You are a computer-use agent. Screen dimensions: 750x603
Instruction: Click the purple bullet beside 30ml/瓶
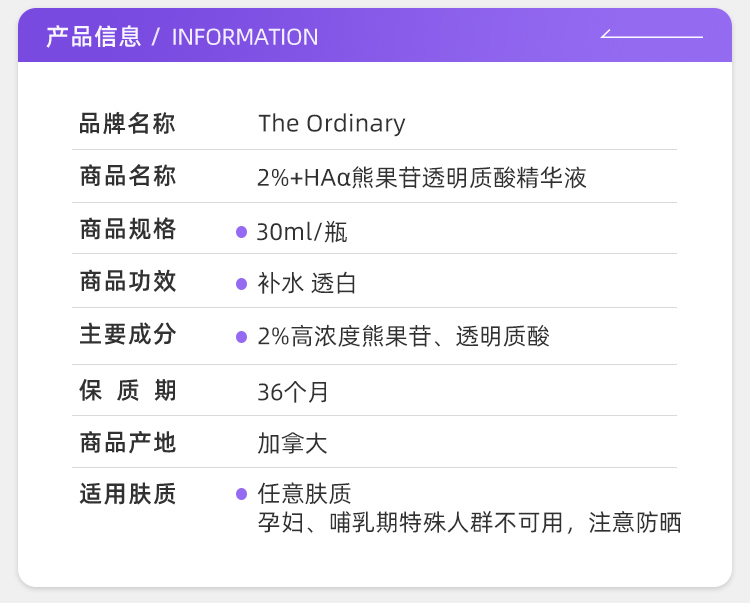point(241,232)
